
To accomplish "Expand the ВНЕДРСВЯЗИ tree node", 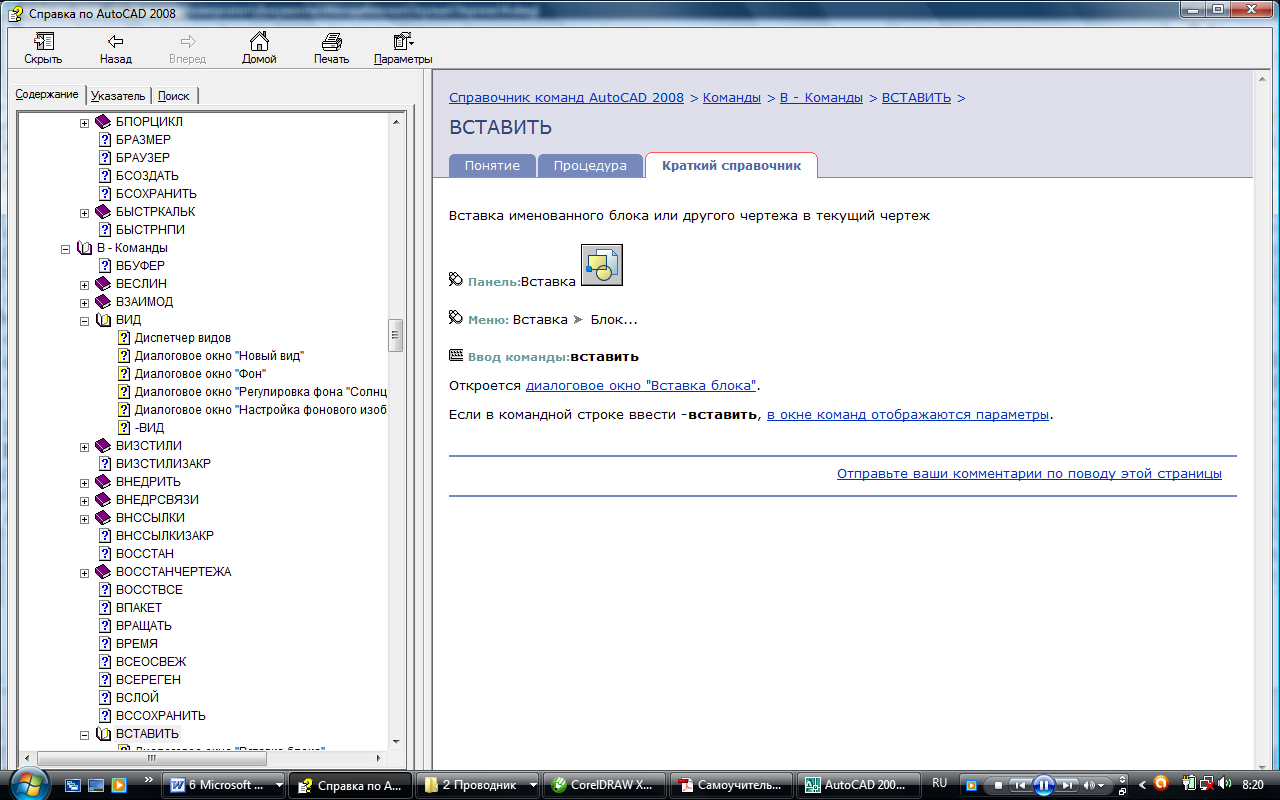I will click(85, 500).
